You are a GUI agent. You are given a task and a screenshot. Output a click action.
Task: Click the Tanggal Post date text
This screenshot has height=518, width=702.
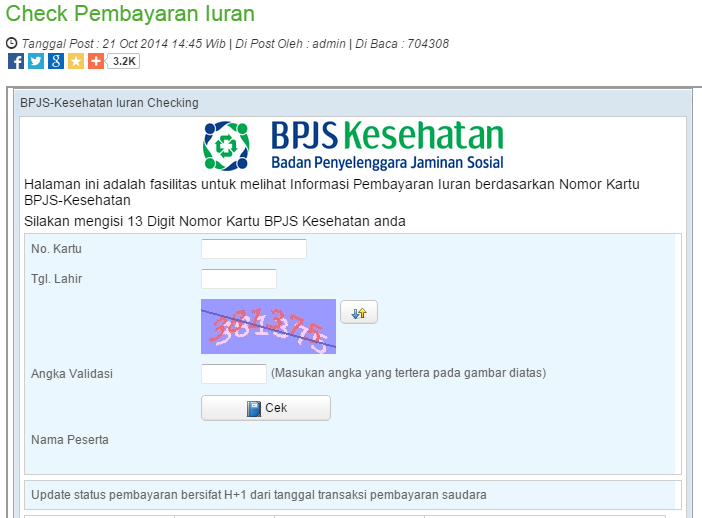click(x=124, y=43)
